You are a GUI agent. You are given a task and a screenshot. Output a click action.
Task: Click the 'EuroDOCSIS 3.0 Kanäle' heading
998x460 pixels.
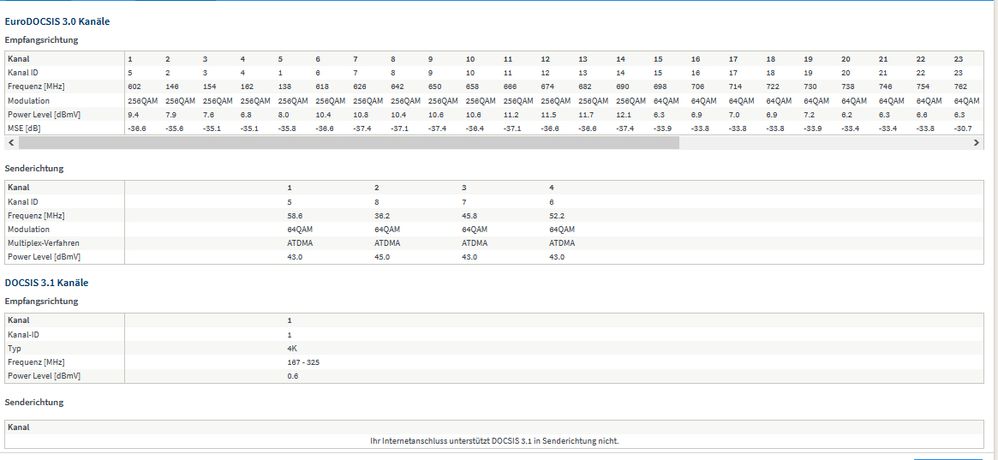(57, 22)
